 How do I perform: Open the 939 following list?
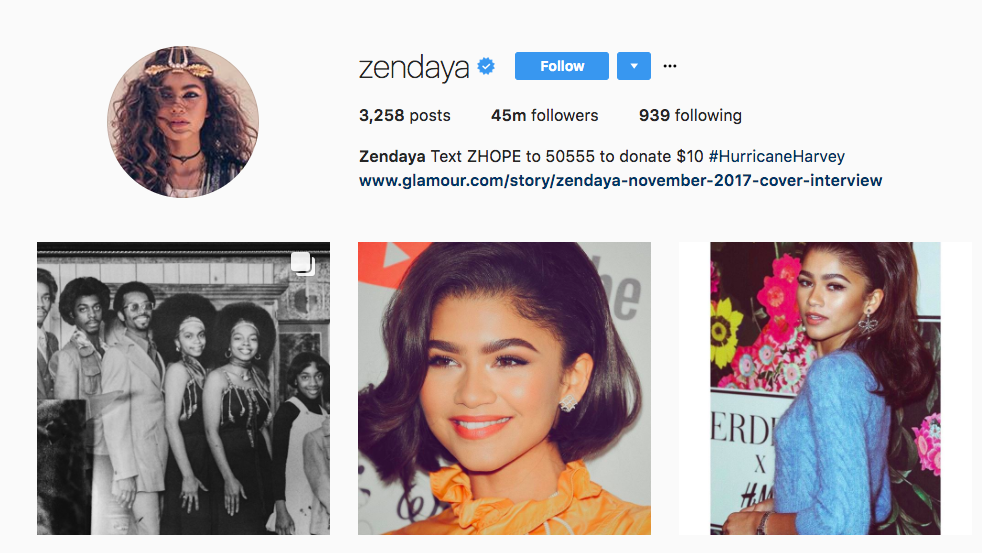(690, 115)
